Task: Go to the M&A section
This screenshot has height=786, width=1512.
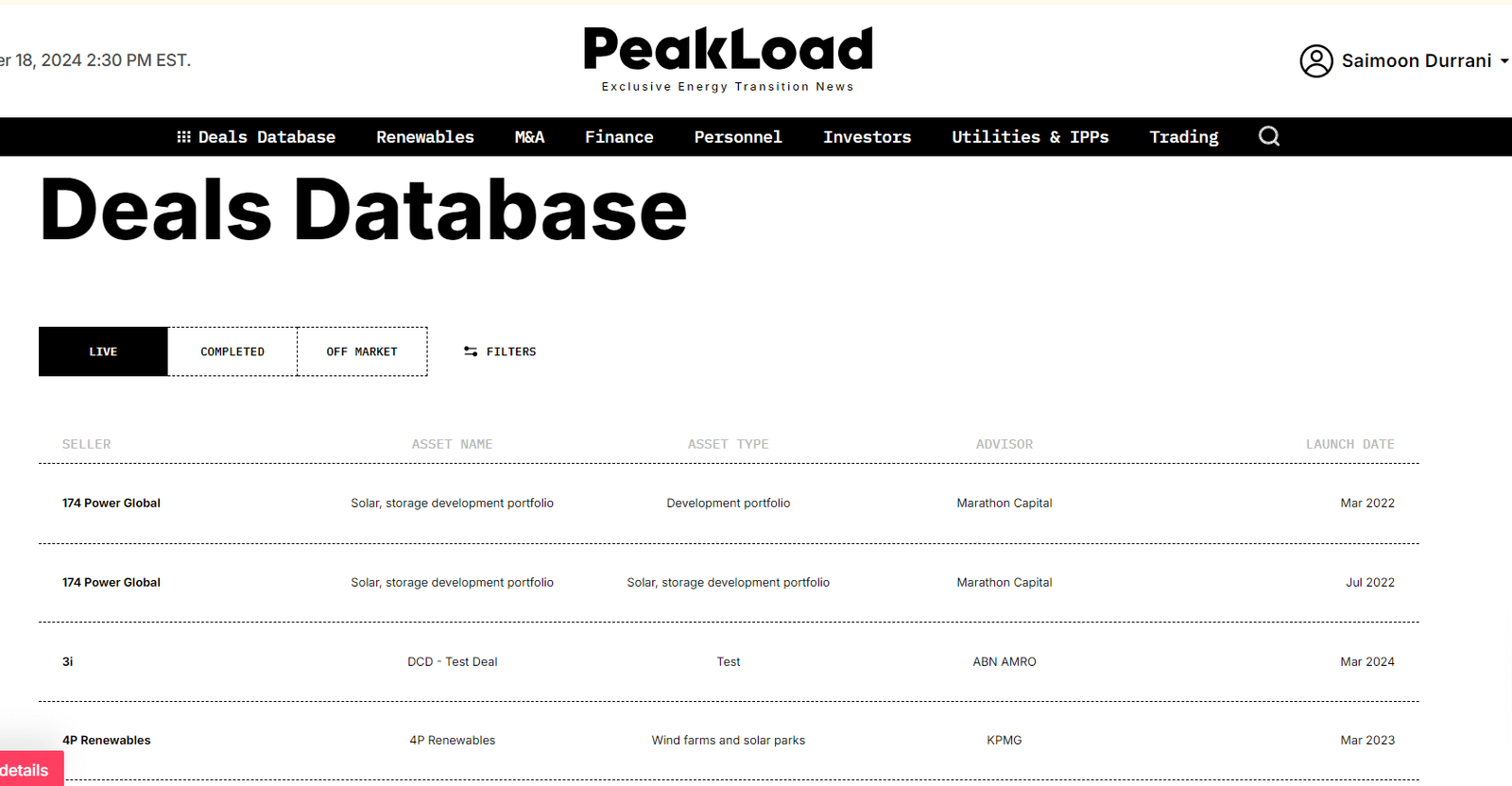Action: pyautogui.click(x=529, y=137)
